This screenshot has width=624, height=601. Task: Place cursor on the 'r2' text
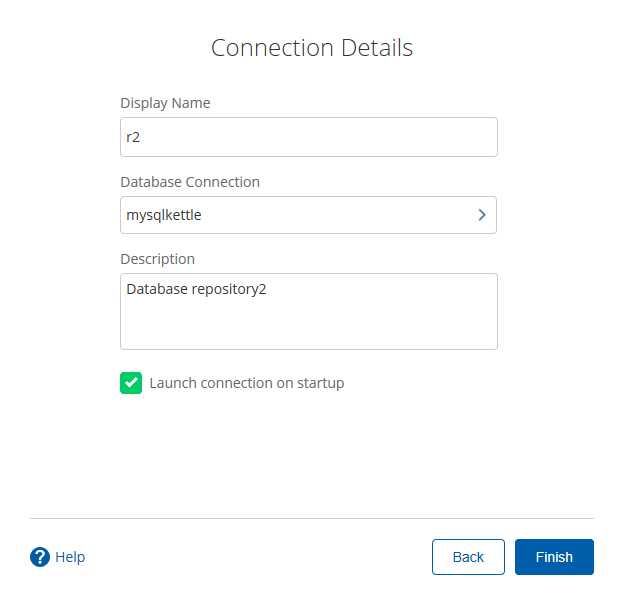tap(134, 138)
